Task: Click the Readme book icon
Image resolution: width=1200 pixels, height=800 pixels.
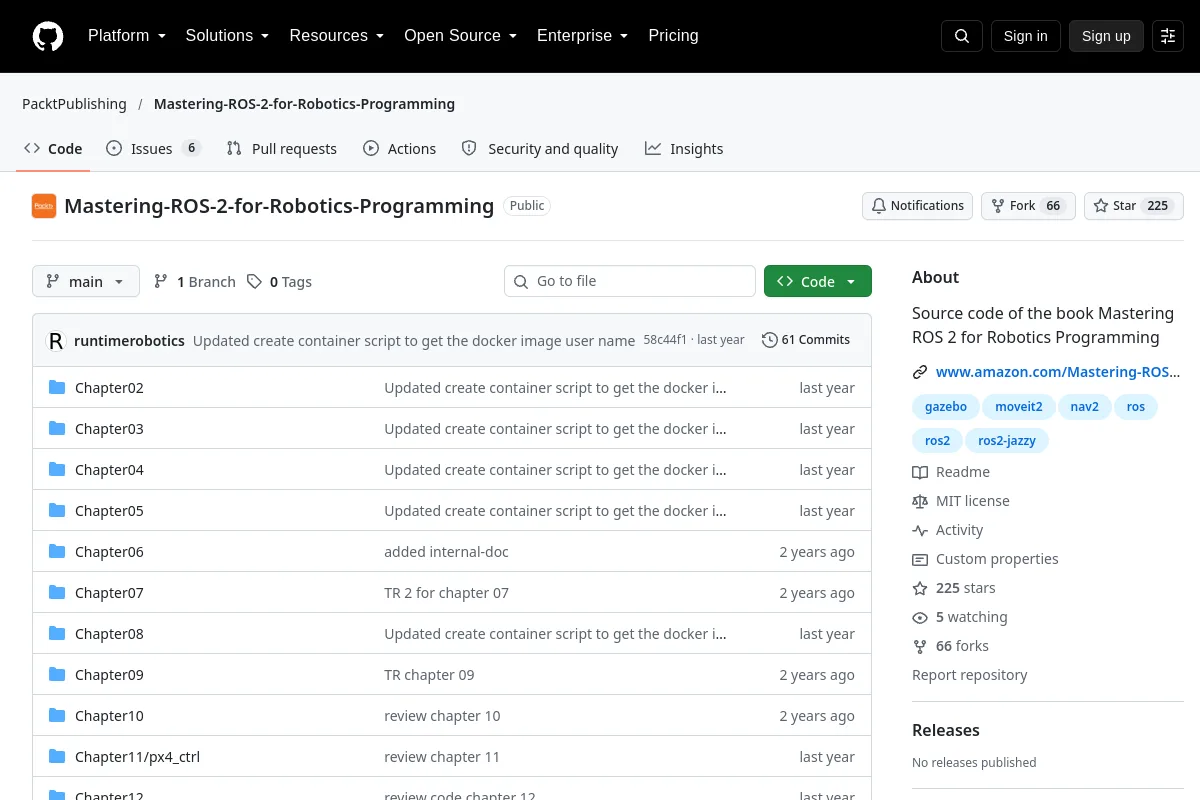Action: [920, 472]
